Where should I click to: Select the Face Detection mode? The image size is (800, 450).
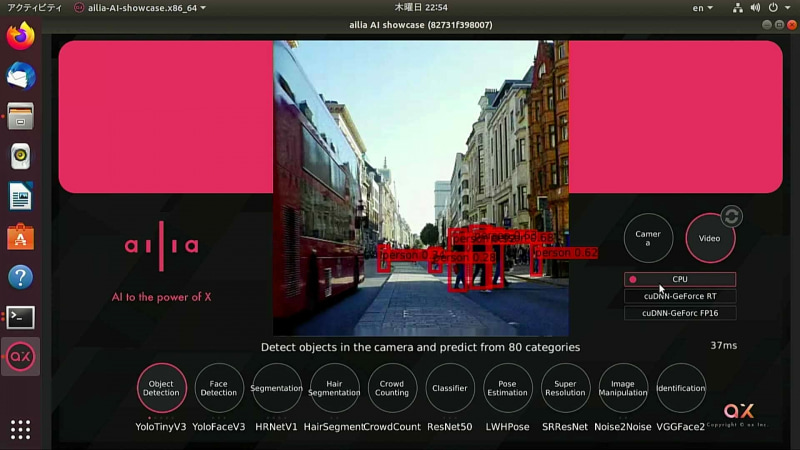click(x=219, y=388)
